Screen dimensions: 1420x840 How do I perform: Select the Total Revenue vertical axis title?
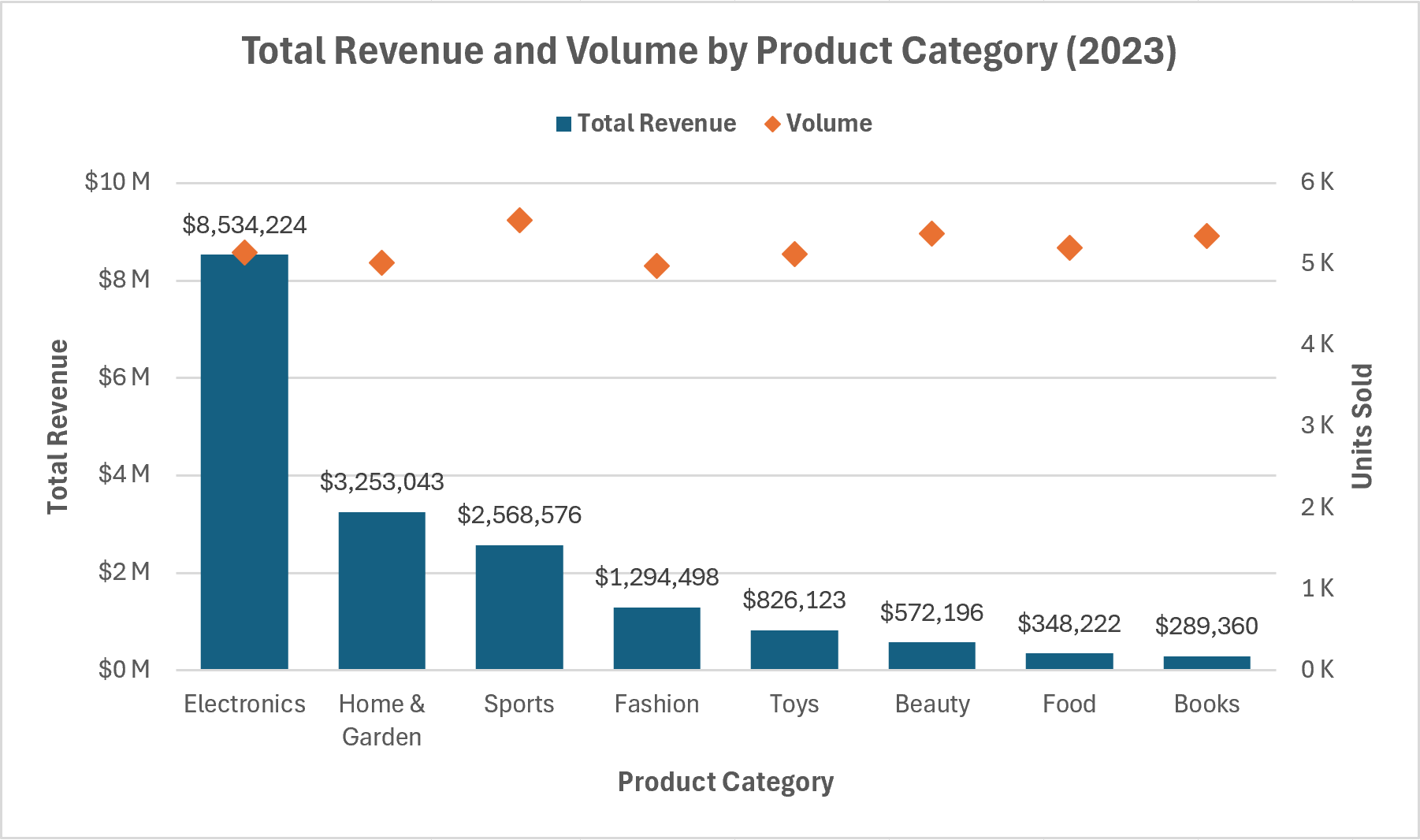click(58, 426)
